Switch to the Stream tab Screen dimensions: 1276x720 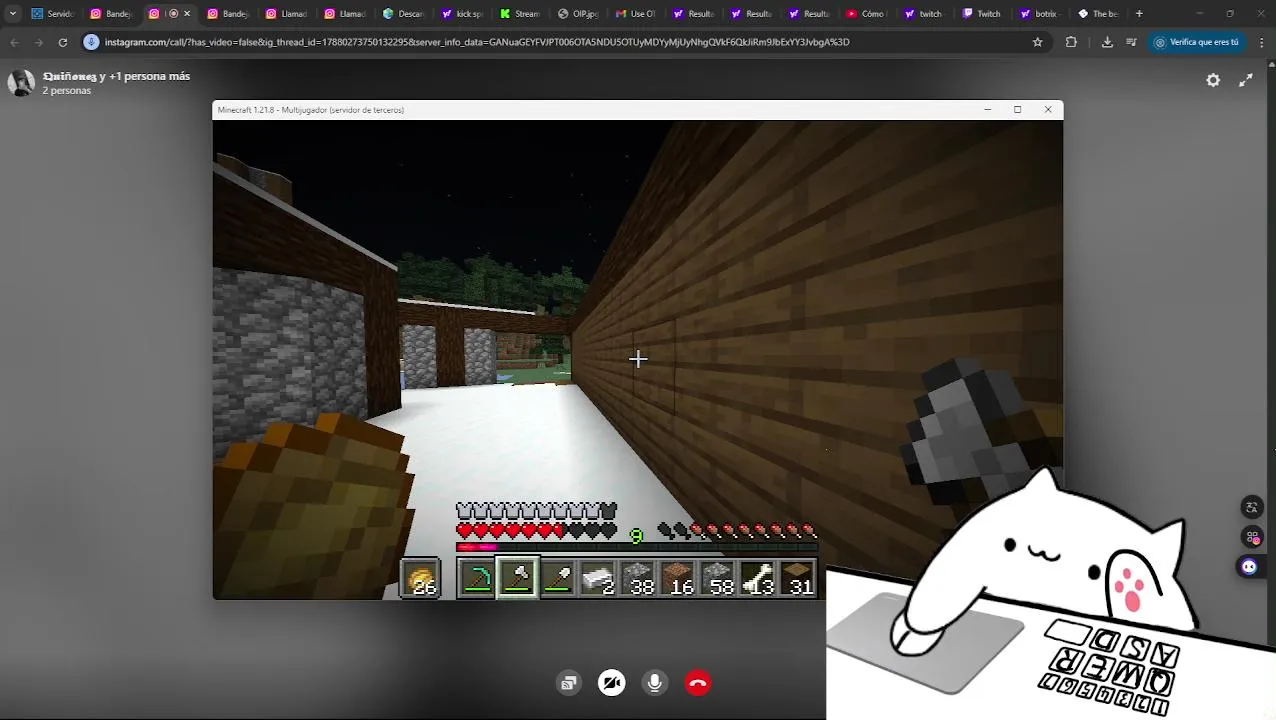(520, 14)
